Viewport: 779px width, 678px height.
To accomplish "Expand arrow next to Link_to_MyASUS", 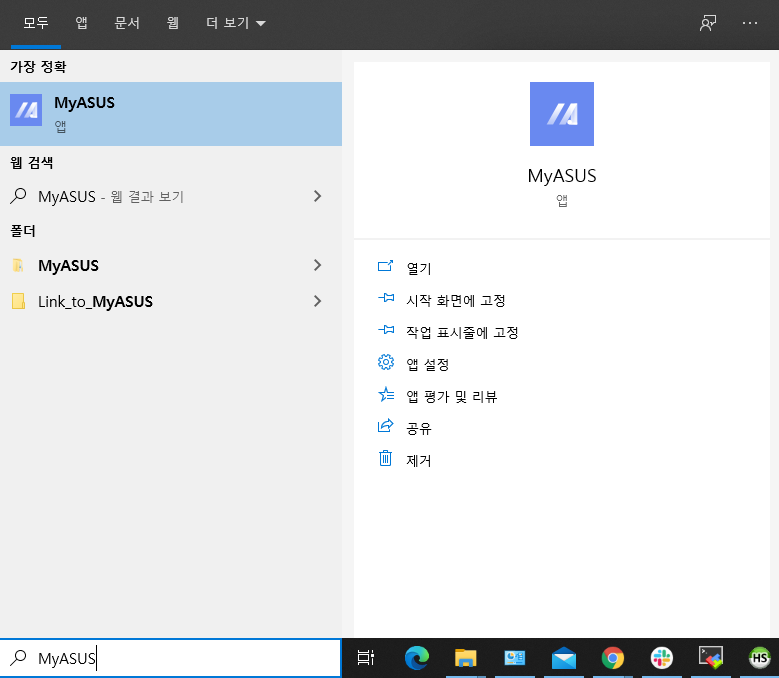I will click(317, 301).
